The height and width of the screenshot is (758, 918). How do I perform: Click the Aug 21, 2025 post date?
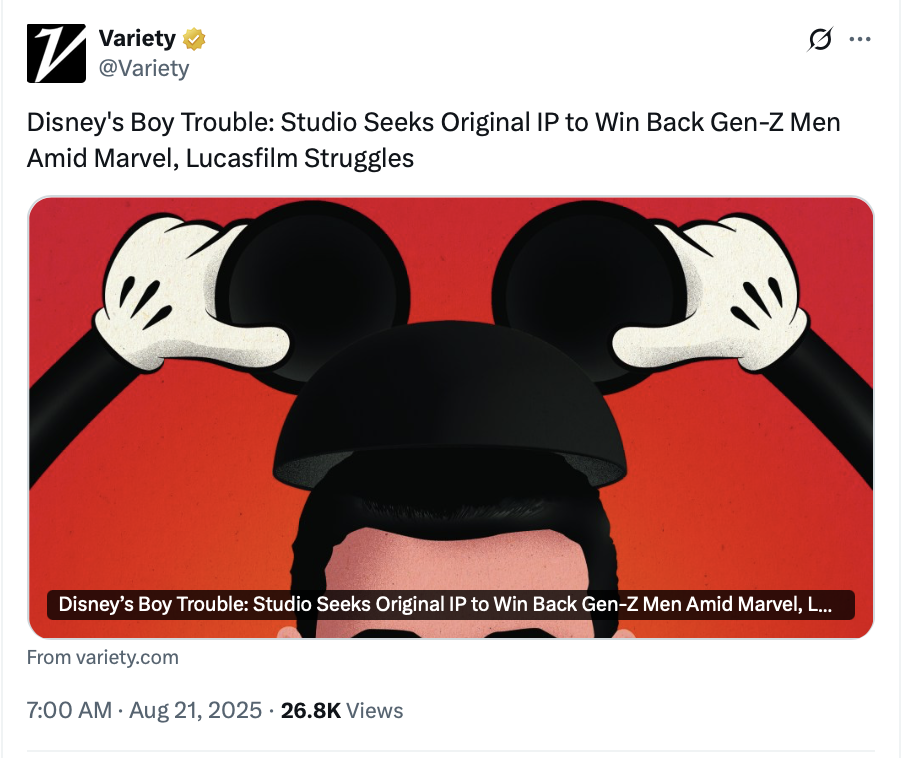point(194,711)
